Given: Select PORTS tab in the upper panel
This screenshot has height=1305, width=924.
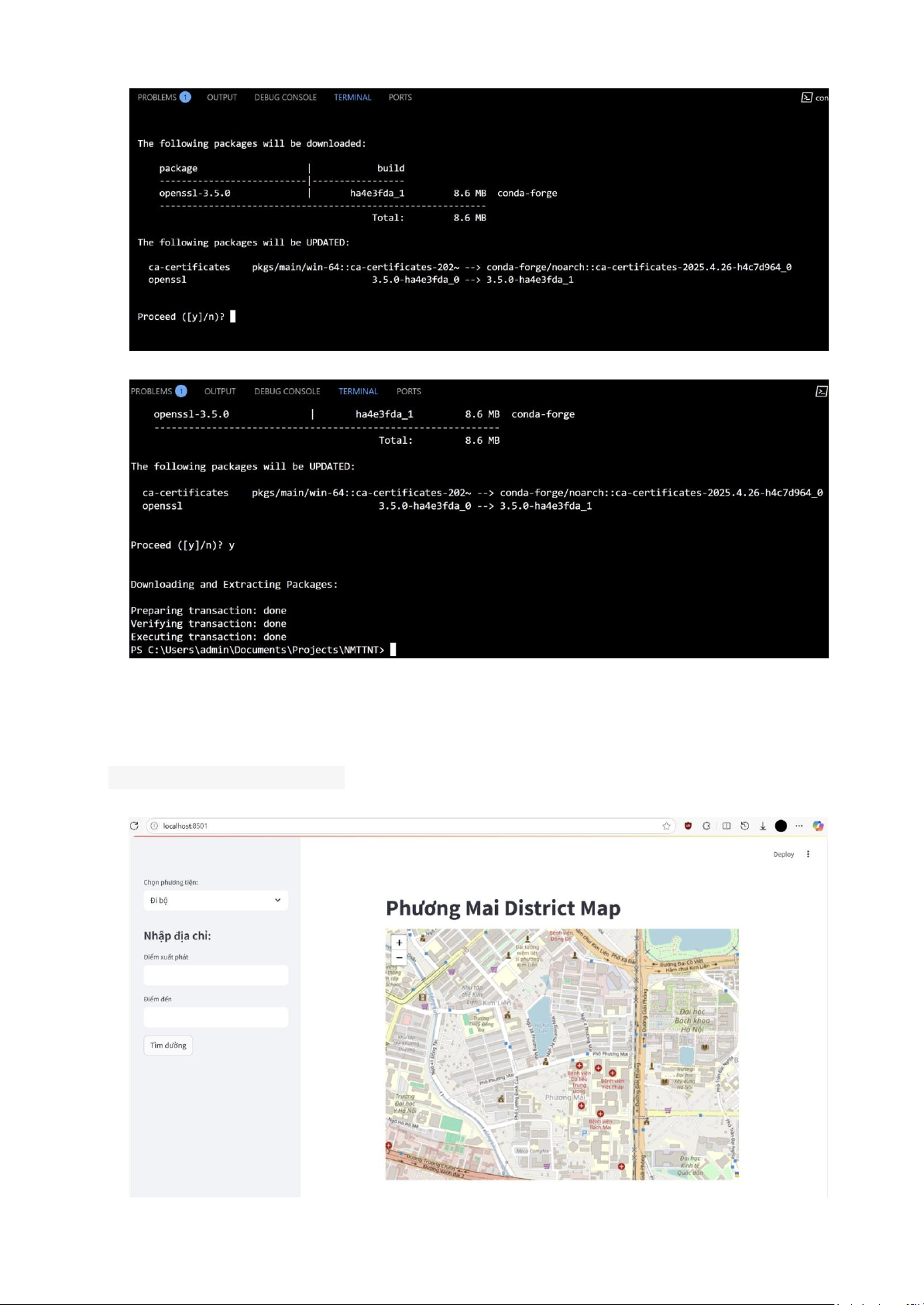Looking at the screenshot, I should 400,98.
